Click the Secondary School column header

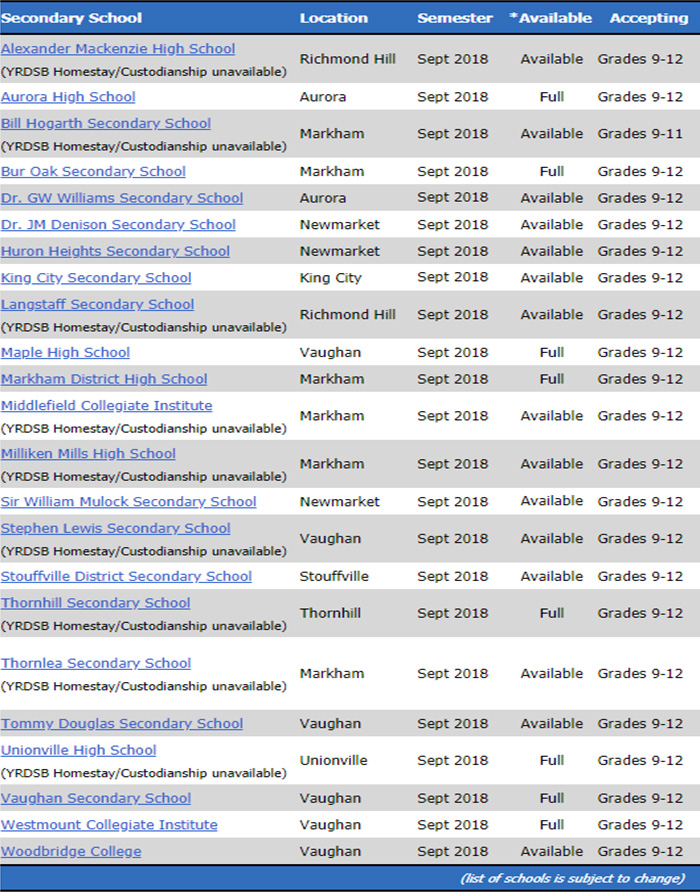tap(72, 18)
